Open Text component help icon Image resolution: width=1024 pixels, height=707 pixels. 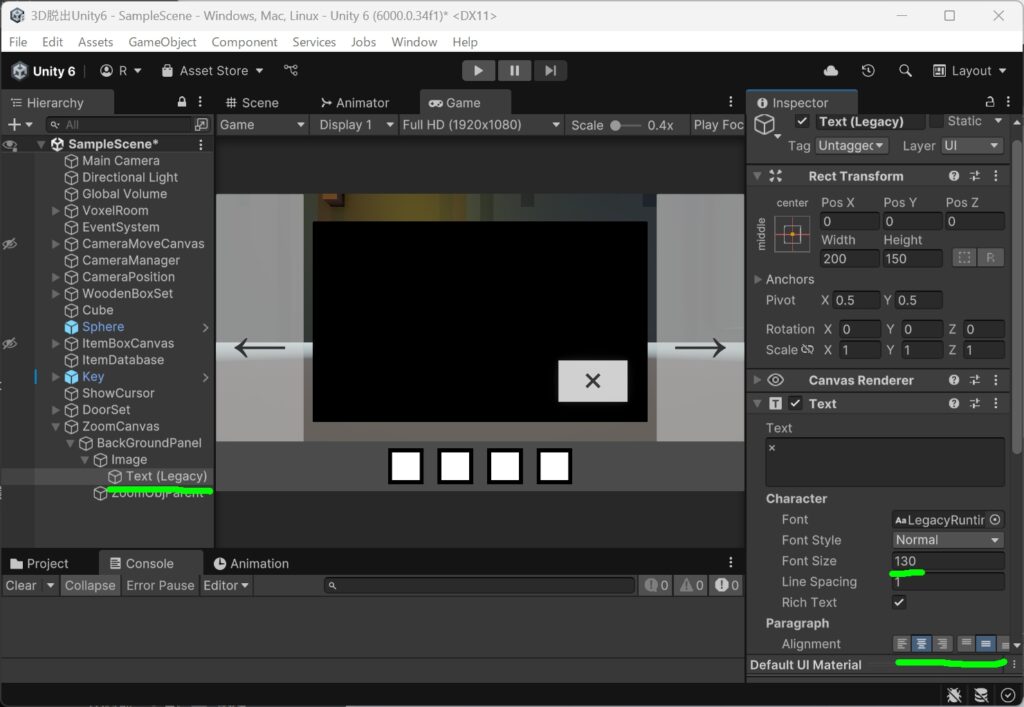tap(953, 403)
